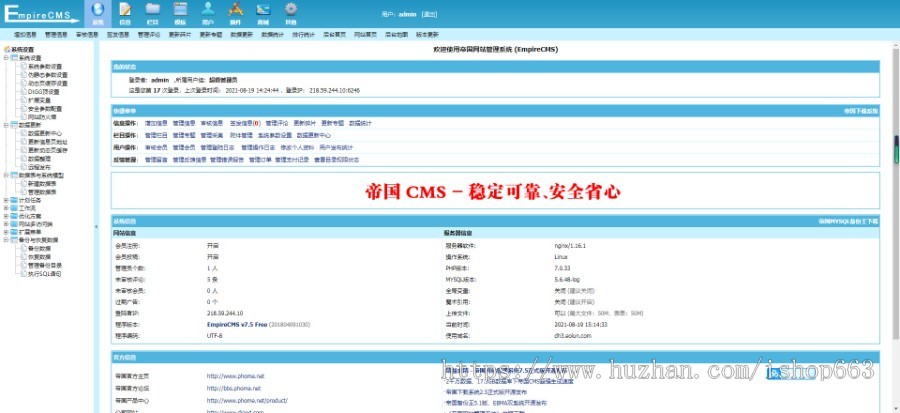Click the page icon beside 数据整理 in tree

click(x=24, y=158)
